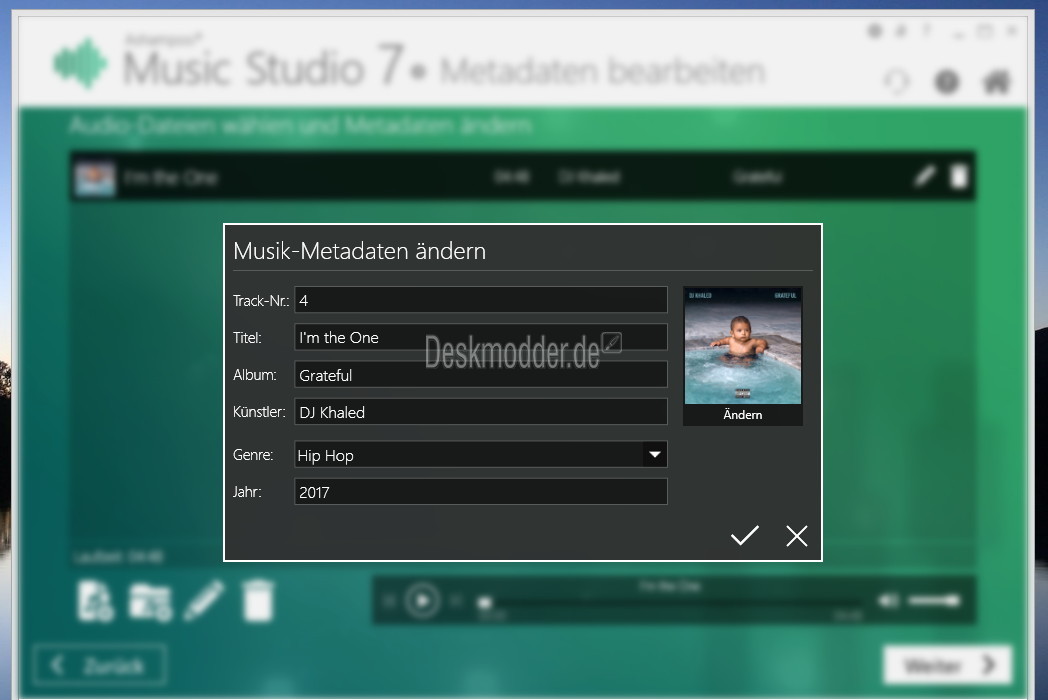Image resolution: width=1048 pixels, height=700 pixels.
Task: Cancel the metadata dialog with X
Action: click(796, 536)
